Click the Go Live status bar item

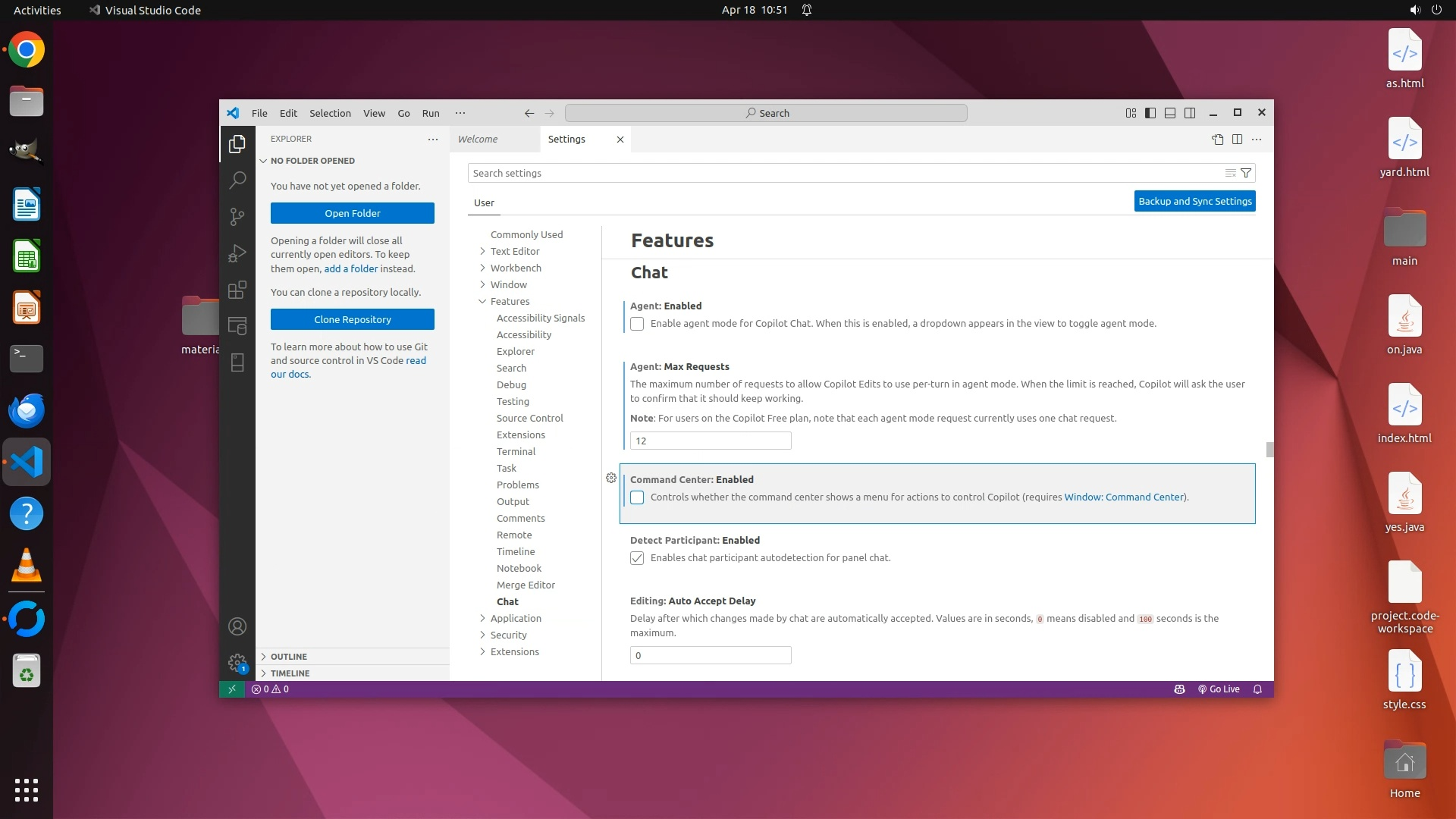[1219, 689]
